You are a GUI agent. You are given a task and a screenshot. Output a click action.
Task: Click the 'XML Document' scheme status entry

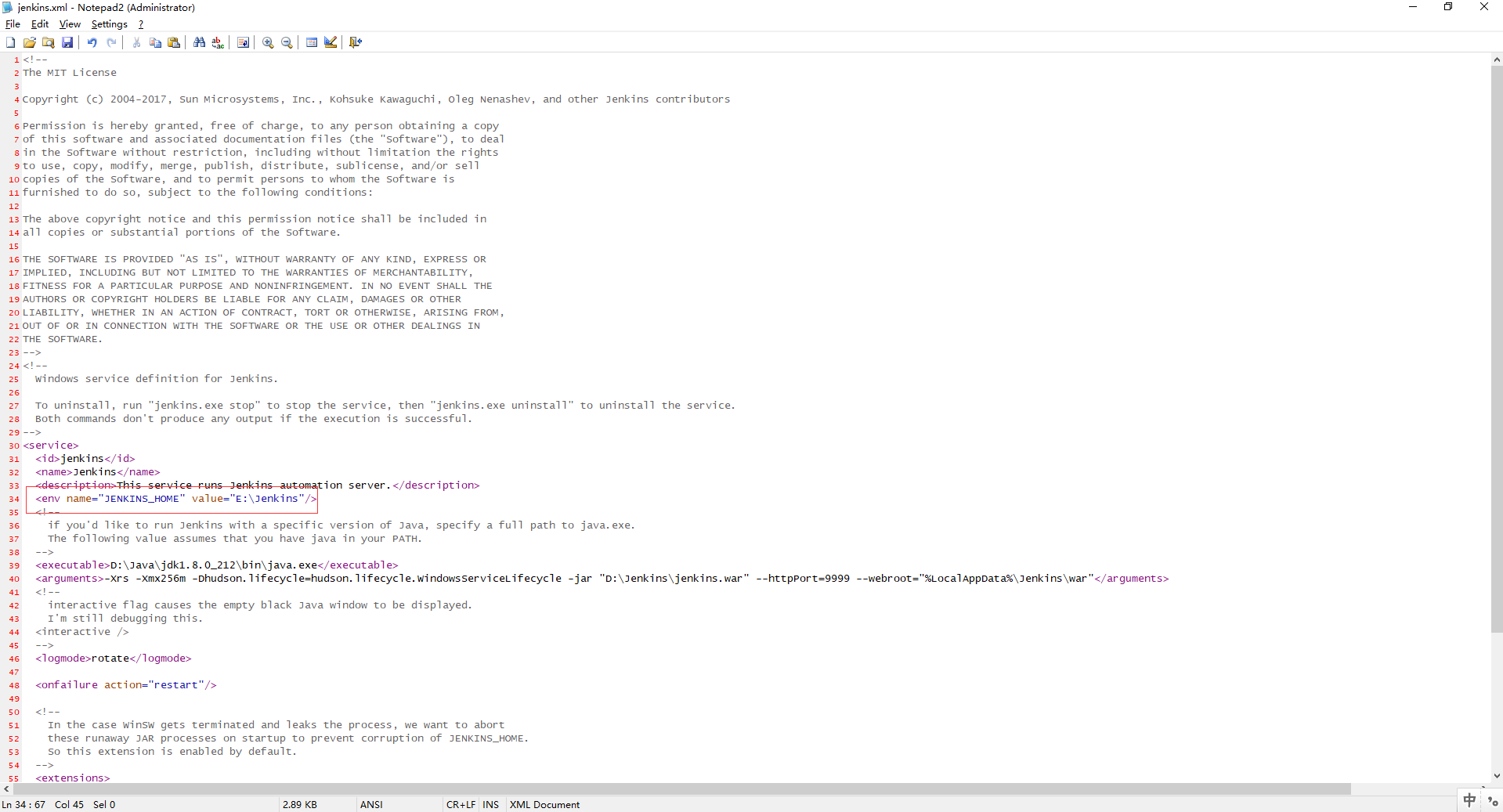tap(544, 805)
